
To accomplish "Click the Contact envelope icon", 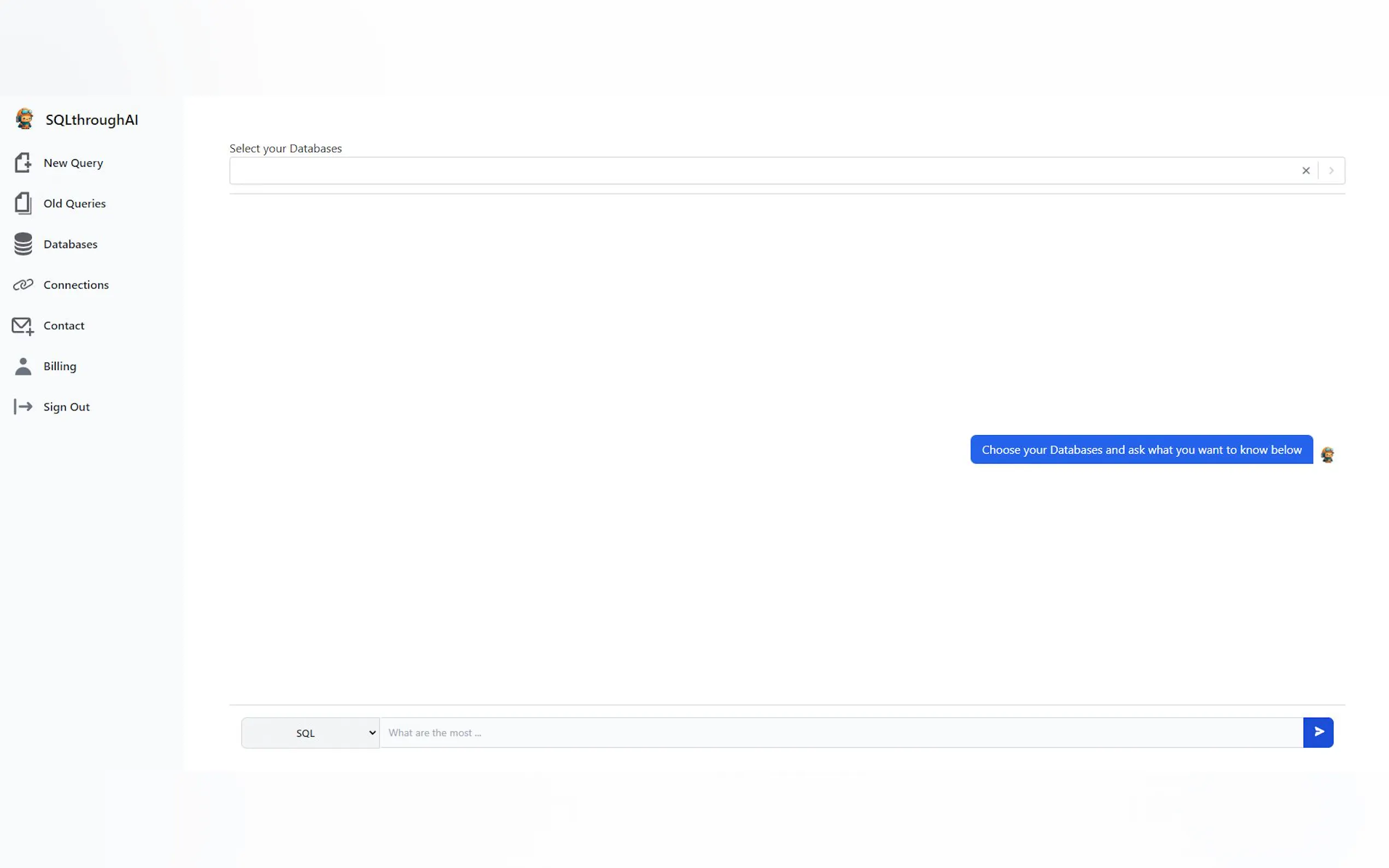I will point(23,326).
